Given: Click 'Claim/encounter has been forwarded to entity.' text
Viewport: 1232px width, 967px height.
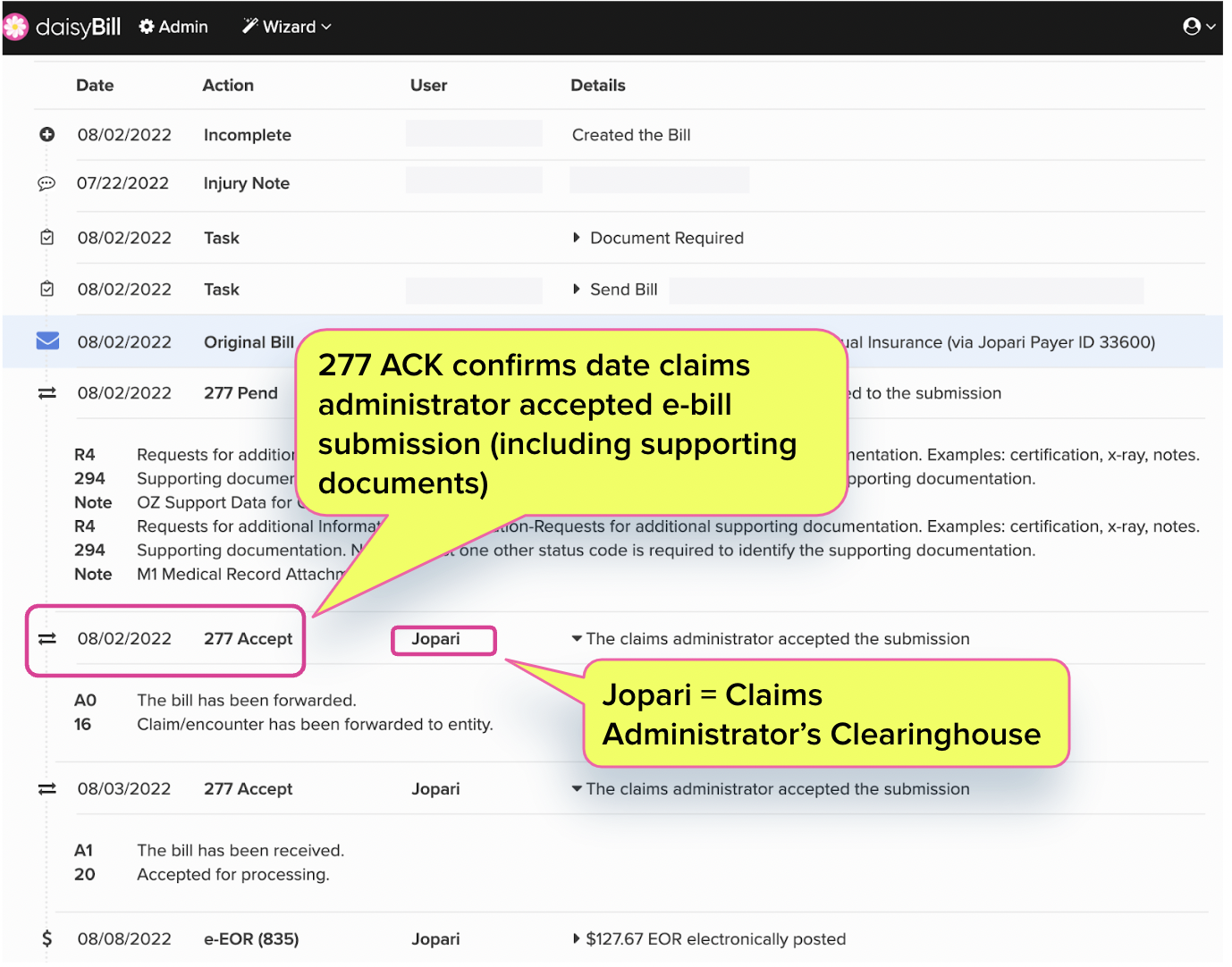Looking at the screenshot, I should coord(315,725).
